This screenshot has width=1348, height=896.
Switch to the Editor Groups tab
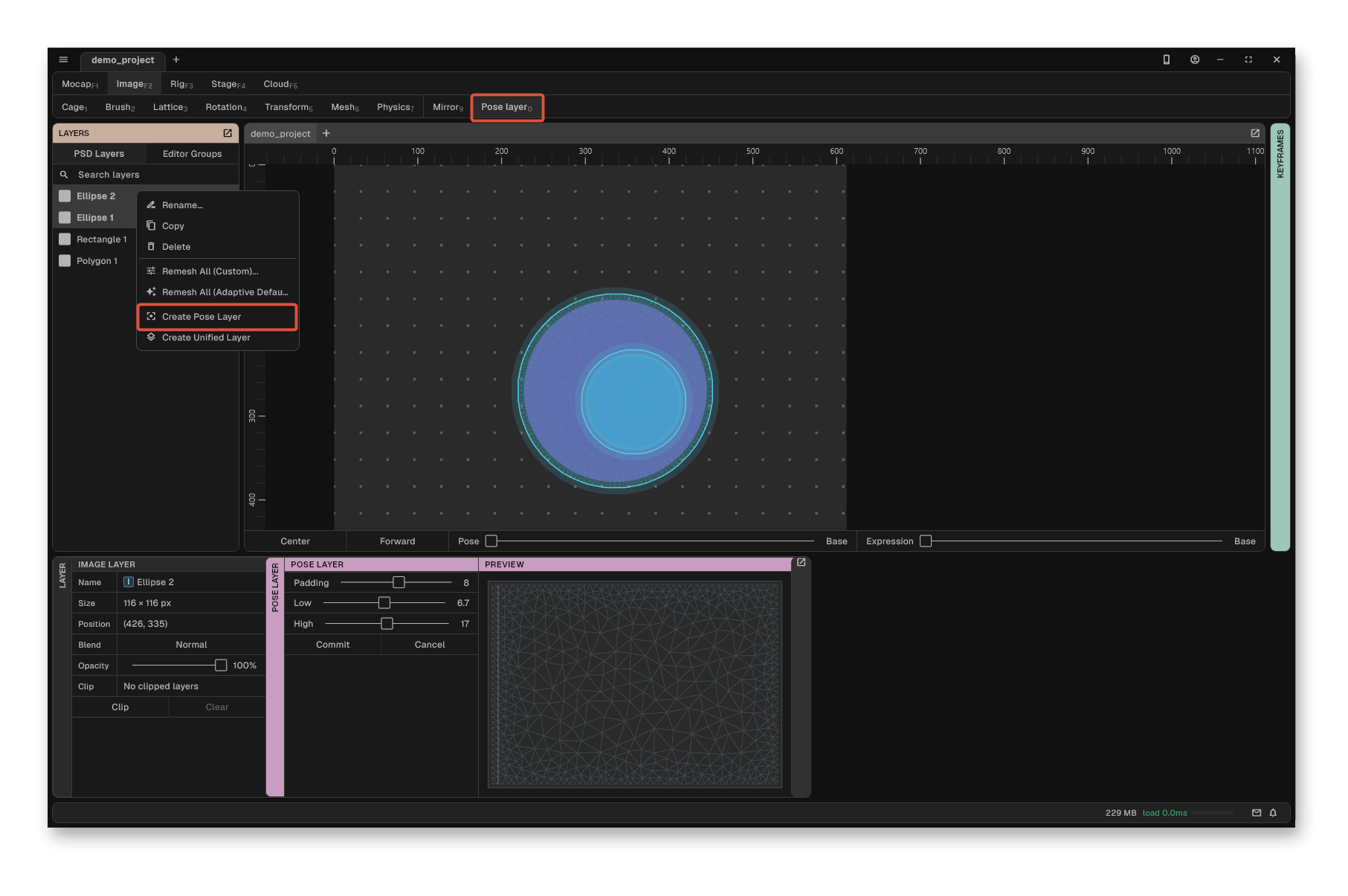(192, 154)
